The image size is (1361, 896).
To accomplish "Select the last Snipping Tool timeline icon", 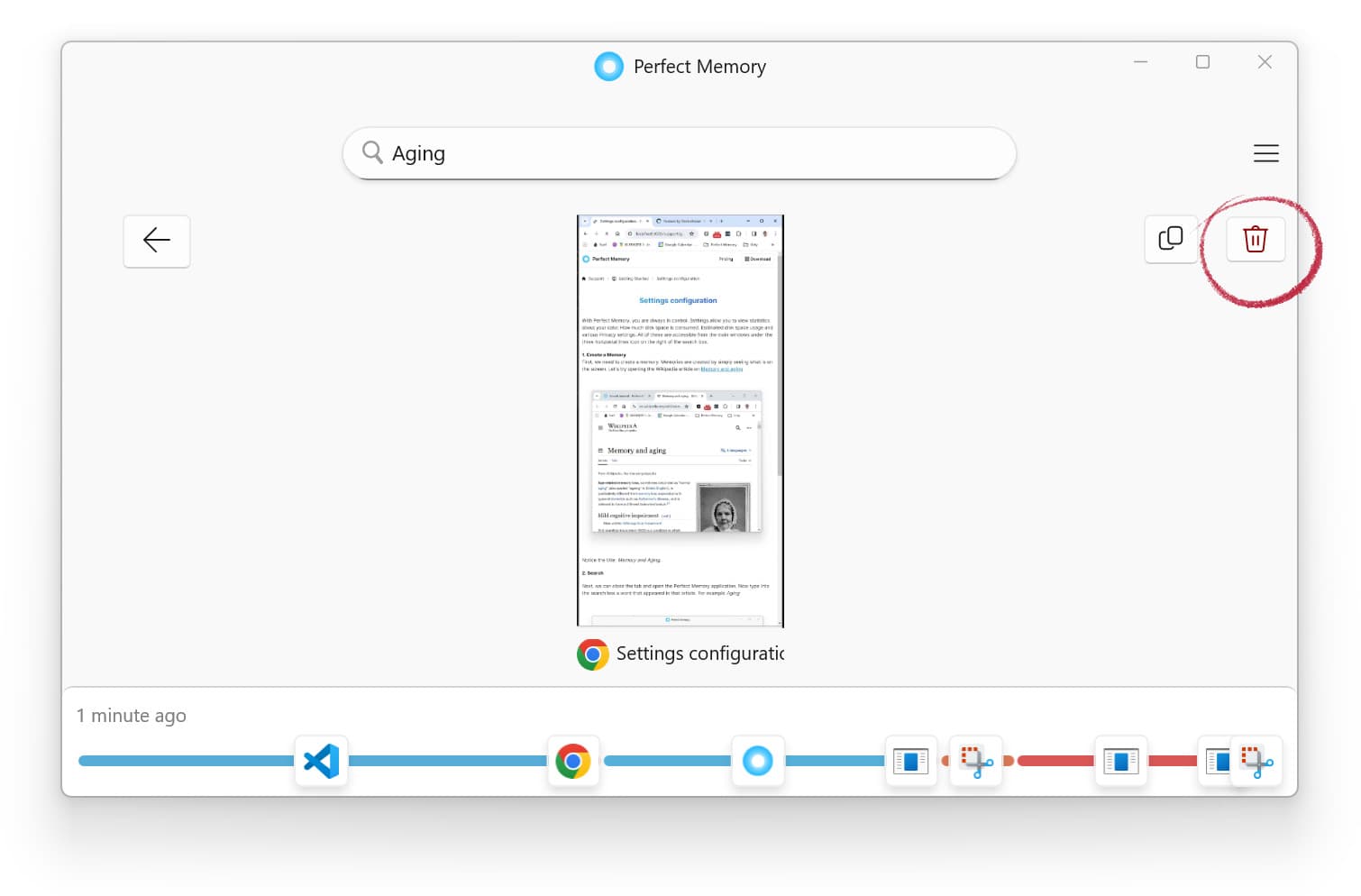I will pyautogui.click(x=1256, y=761).
